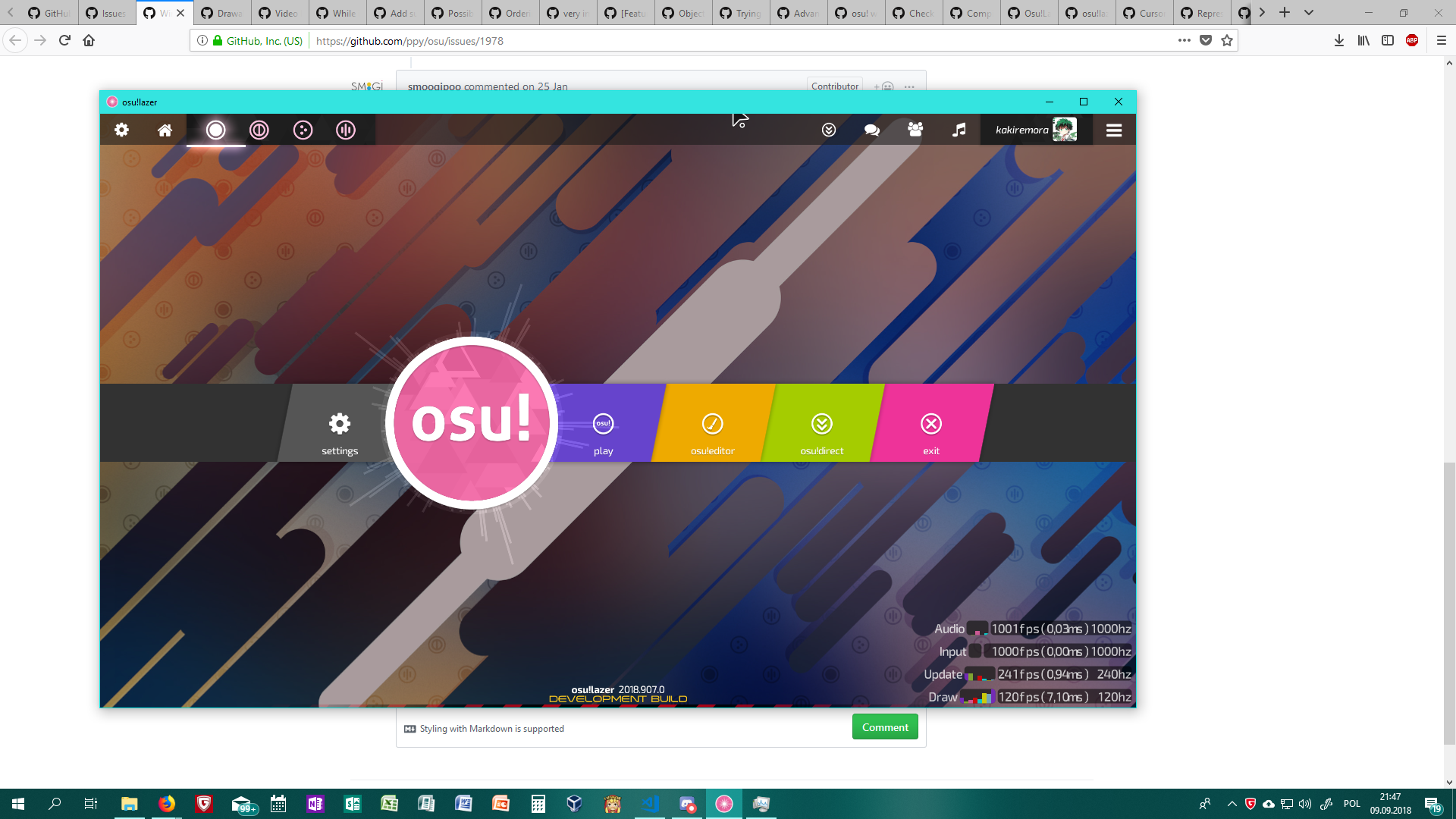Select the osu!mania ruleset icon

346,130
